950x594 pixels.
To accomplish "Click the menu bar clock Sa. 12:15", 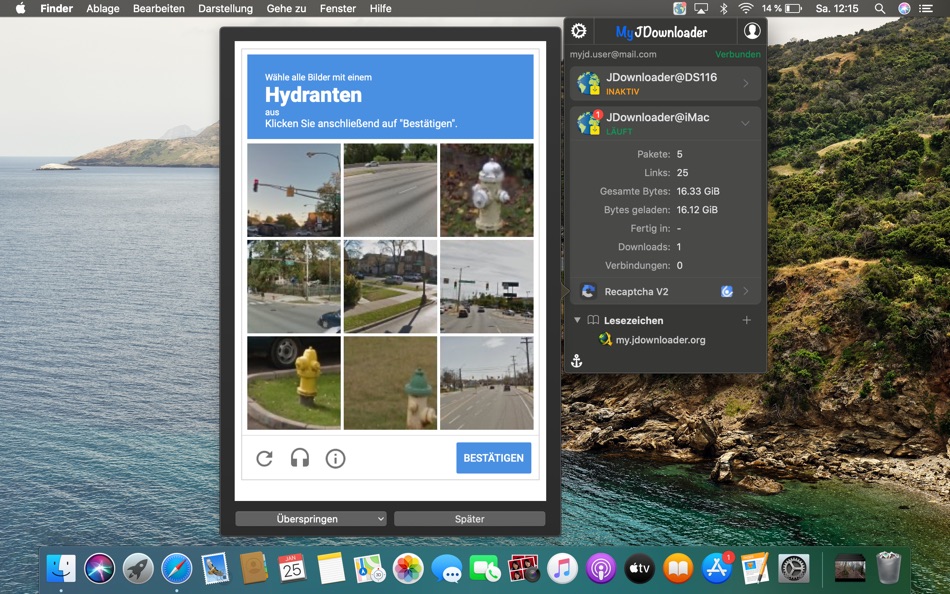I will 837,8.
